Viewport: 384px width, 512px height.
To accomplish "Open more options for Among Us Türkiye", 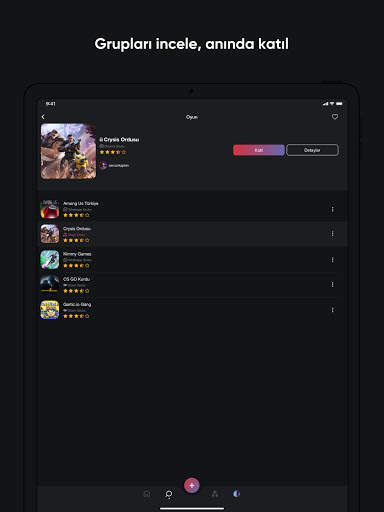I will pos(332,209).
